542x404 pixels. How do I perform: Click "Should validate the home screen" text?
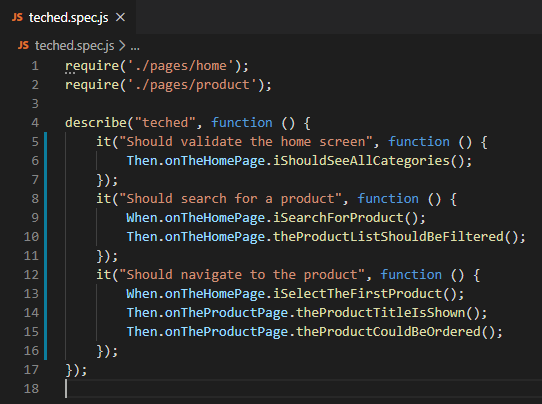pyautogui.click(x=245, y=142)
